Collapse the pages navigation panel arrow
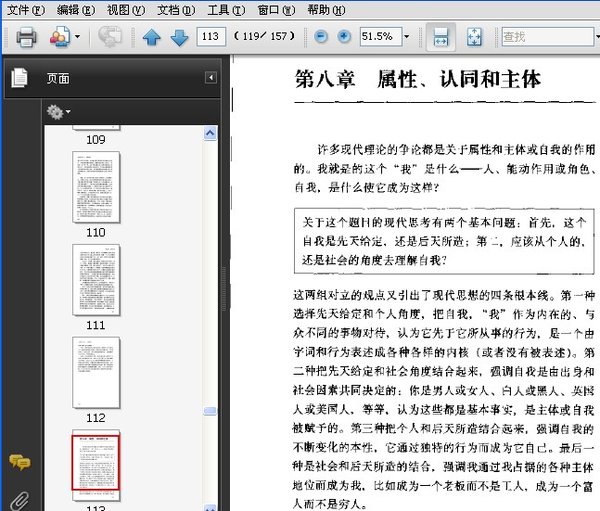 pos(211,78)
